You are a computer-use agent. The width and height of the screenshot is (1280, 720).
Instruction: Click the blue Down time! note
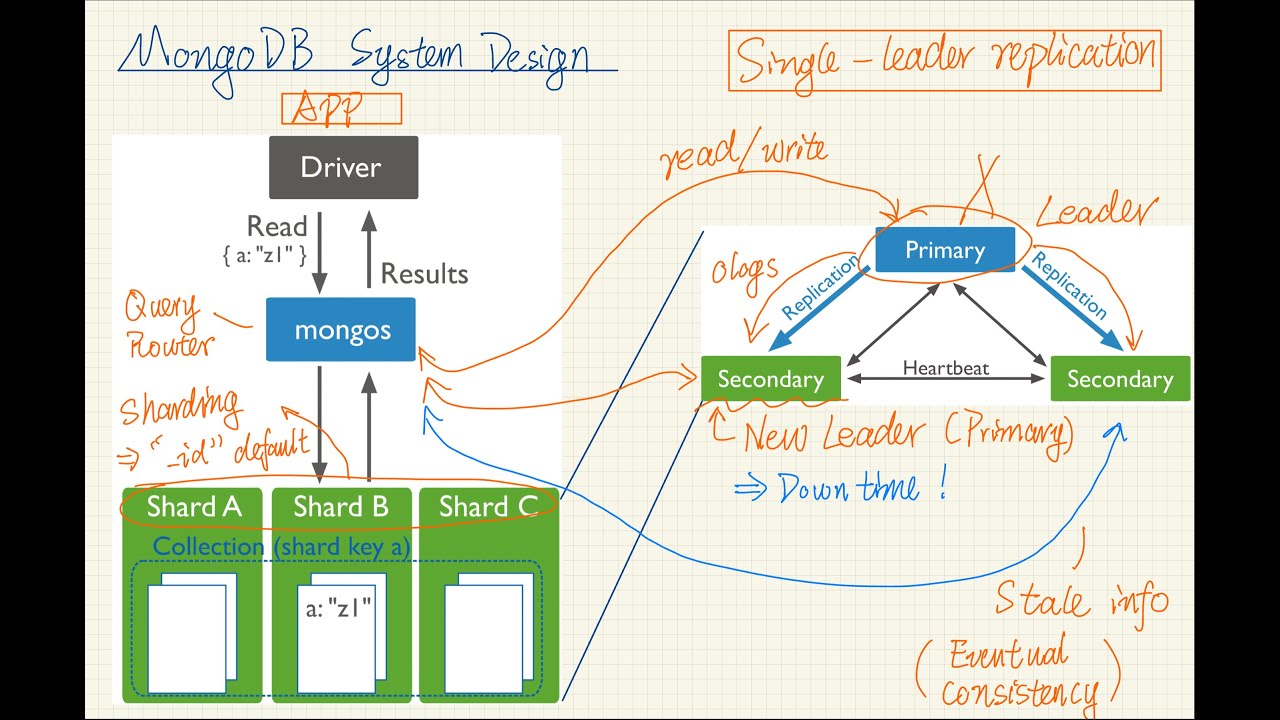(x=842, y=488)
